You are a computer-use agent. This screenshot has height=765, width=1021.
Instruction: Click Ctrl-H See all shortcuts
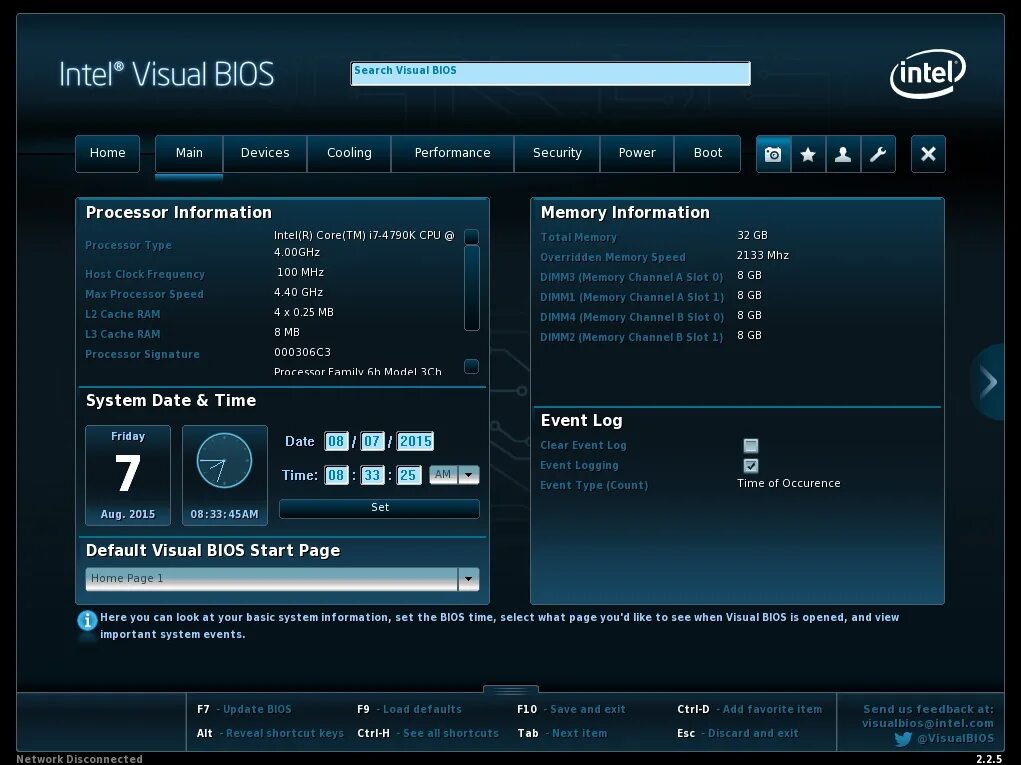(x=428, y=733)
